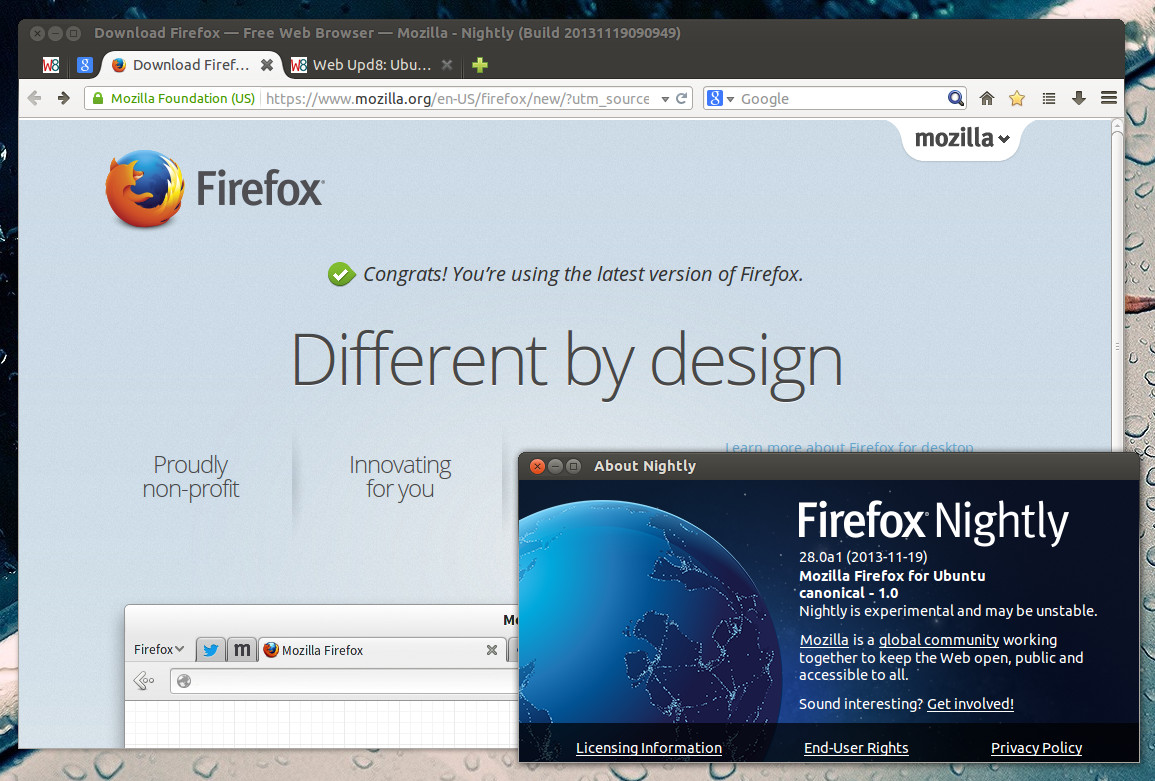Go to Home page icon
Image resolution: width=1155 pixels, height=781 pixels.
click(987, 98)
